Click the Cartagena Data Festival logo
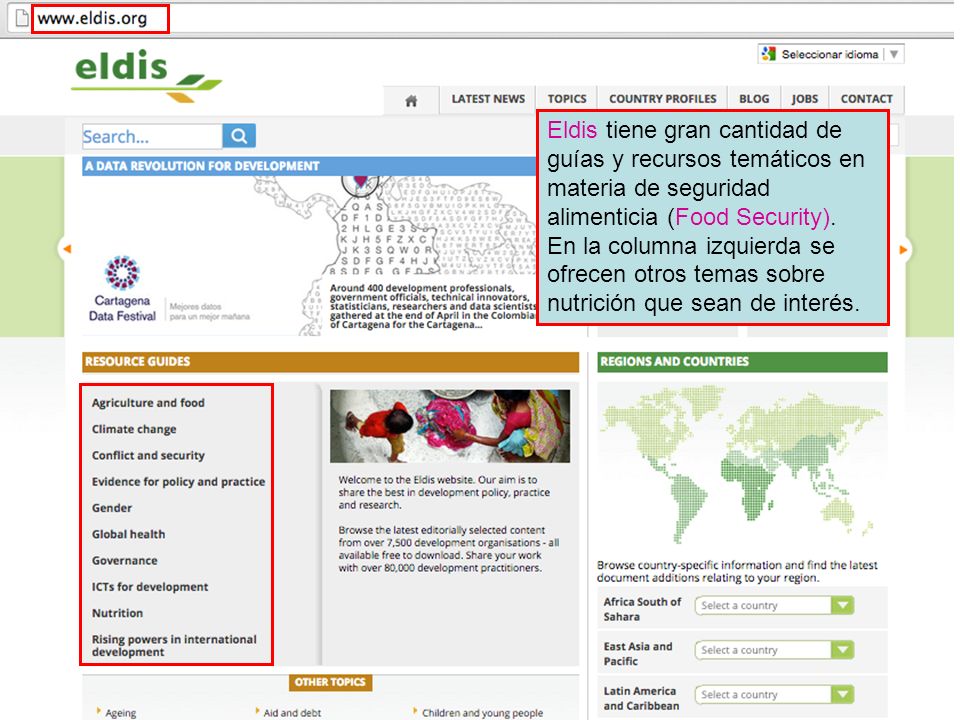Image resolution: width=960 pixels, height=720 pixels. point(122,289)
